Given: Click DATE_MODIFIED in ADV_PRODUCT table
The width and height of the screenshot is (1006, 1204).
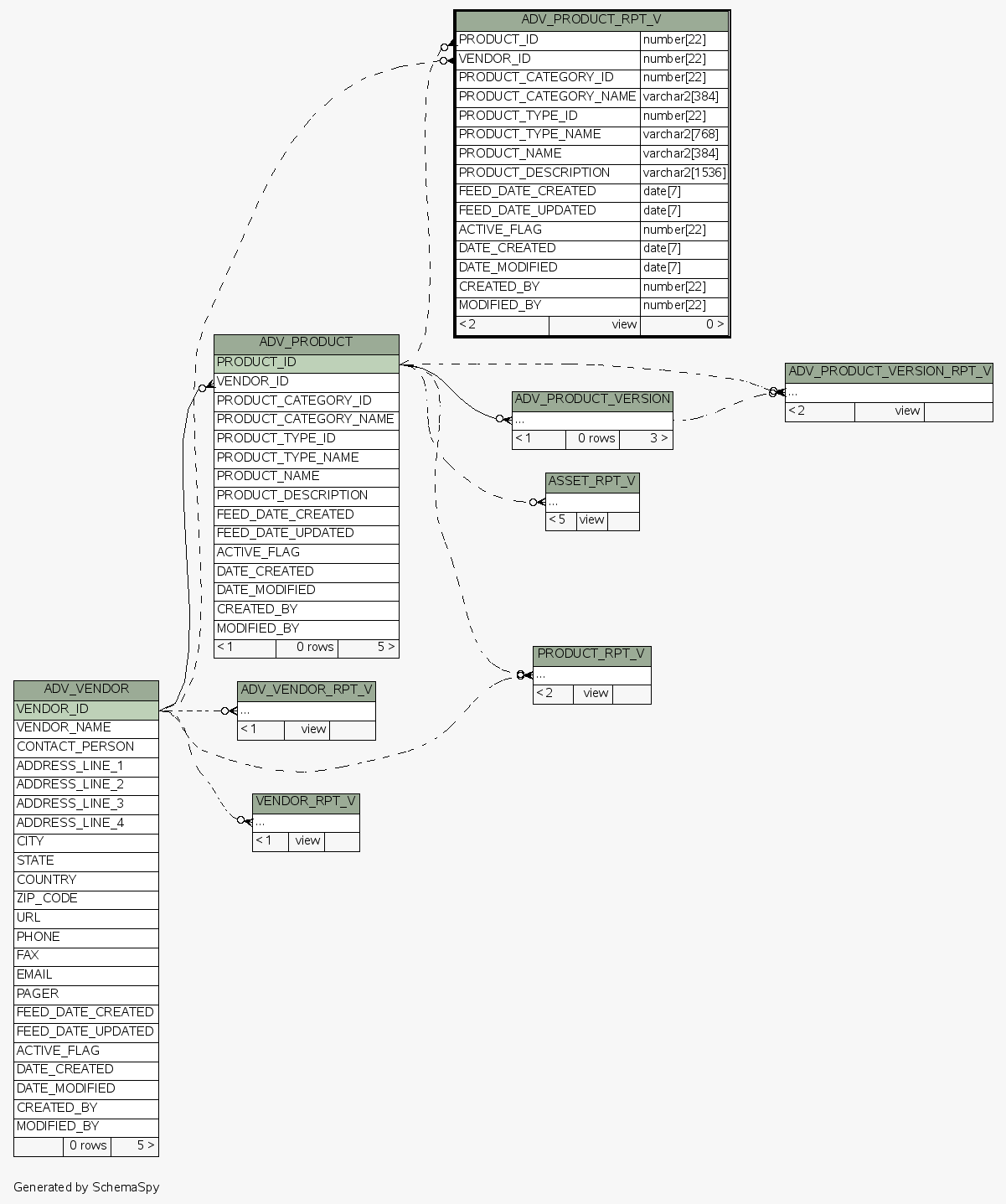Looking at the screenshot, I should click(x=306, y=591).
